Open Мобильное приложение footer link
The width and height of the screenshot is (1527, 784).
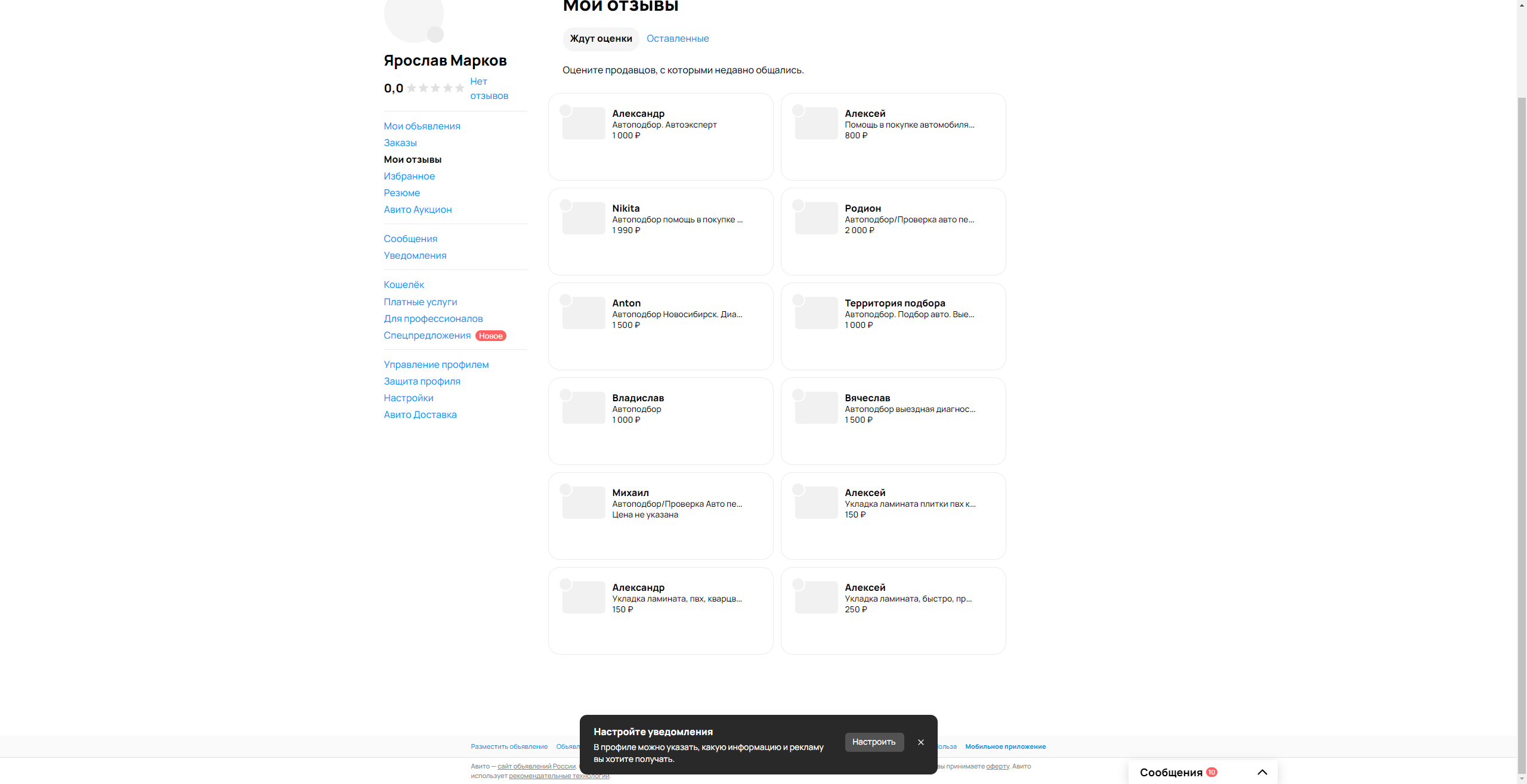tap(1005, 746)
